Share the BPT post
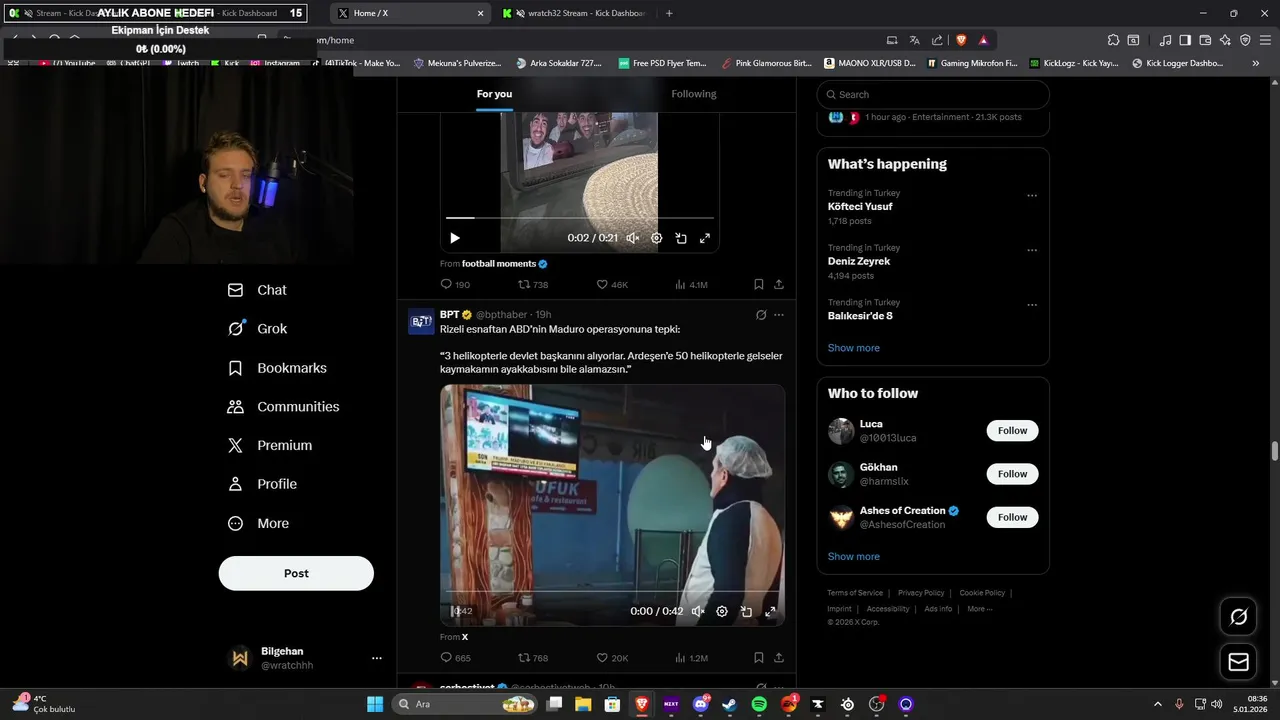Viewport: 1280px width, 720px height. coord(779,658)
